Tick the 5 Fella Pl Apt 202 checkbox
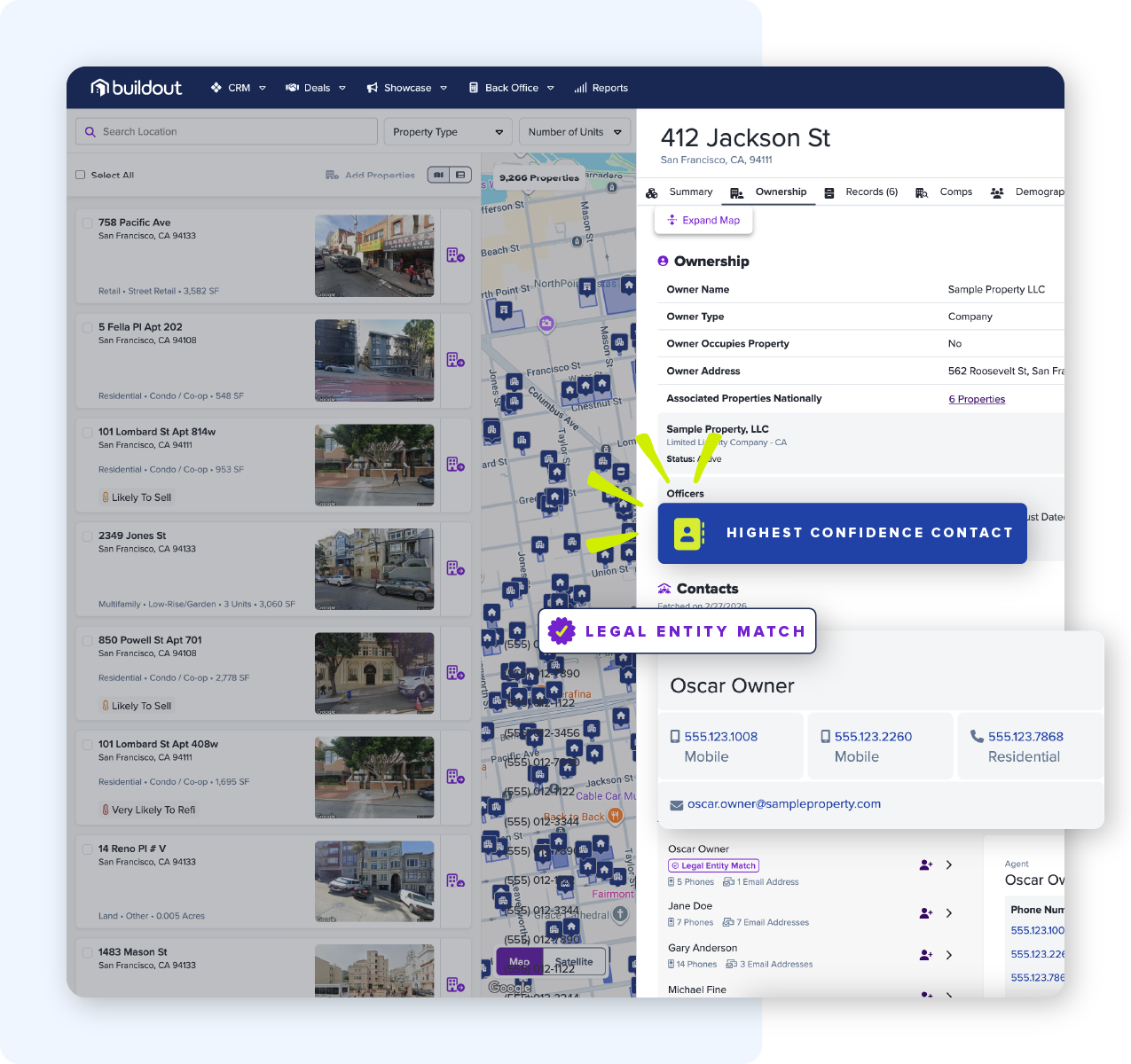The width and height of the screenshot is (1131, 1064). coord(87,328)
